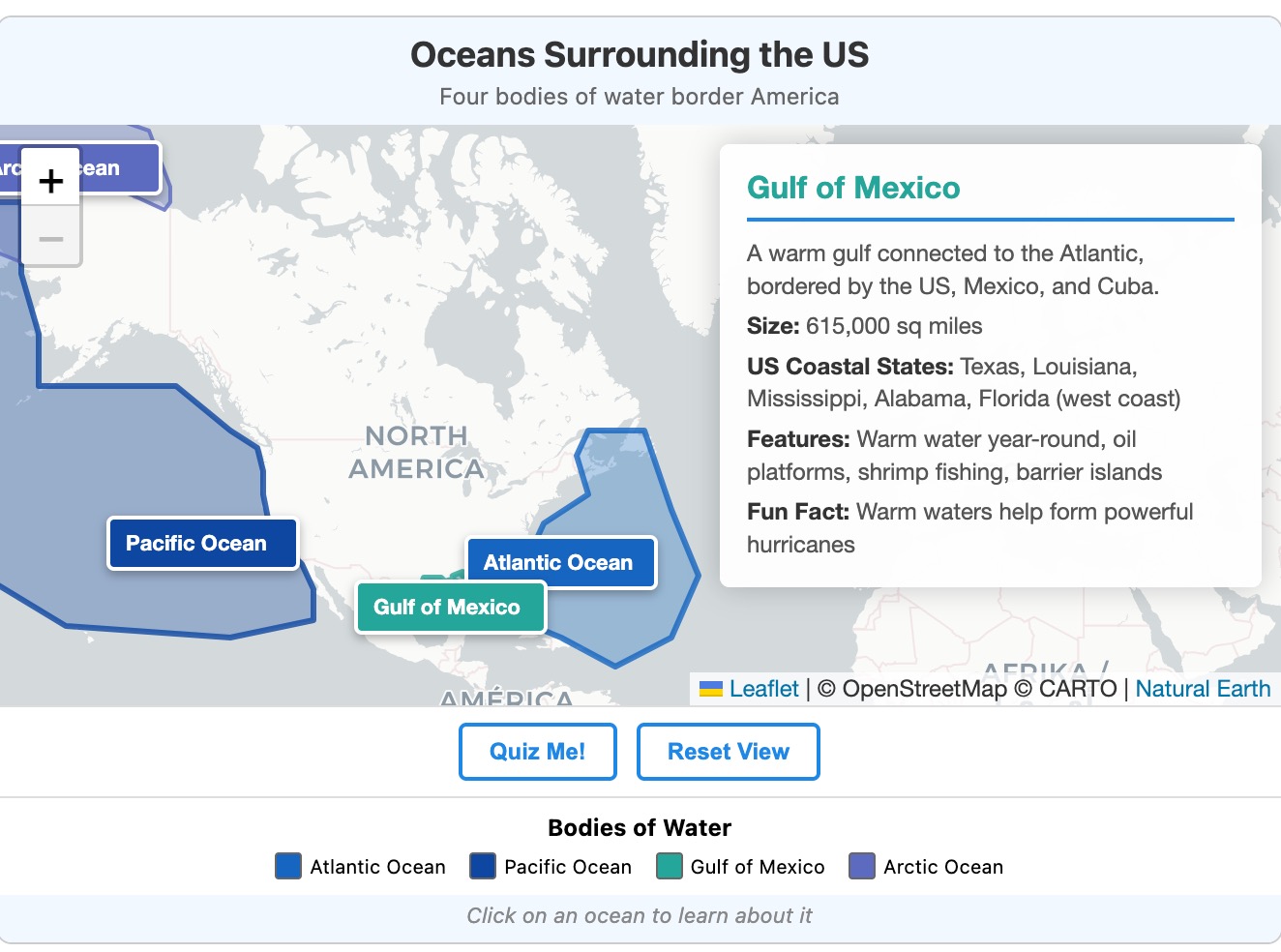Select the Atlantic Ocean legend color swatch
This screenshot has width=1281, height=952.
pos(287,866)
